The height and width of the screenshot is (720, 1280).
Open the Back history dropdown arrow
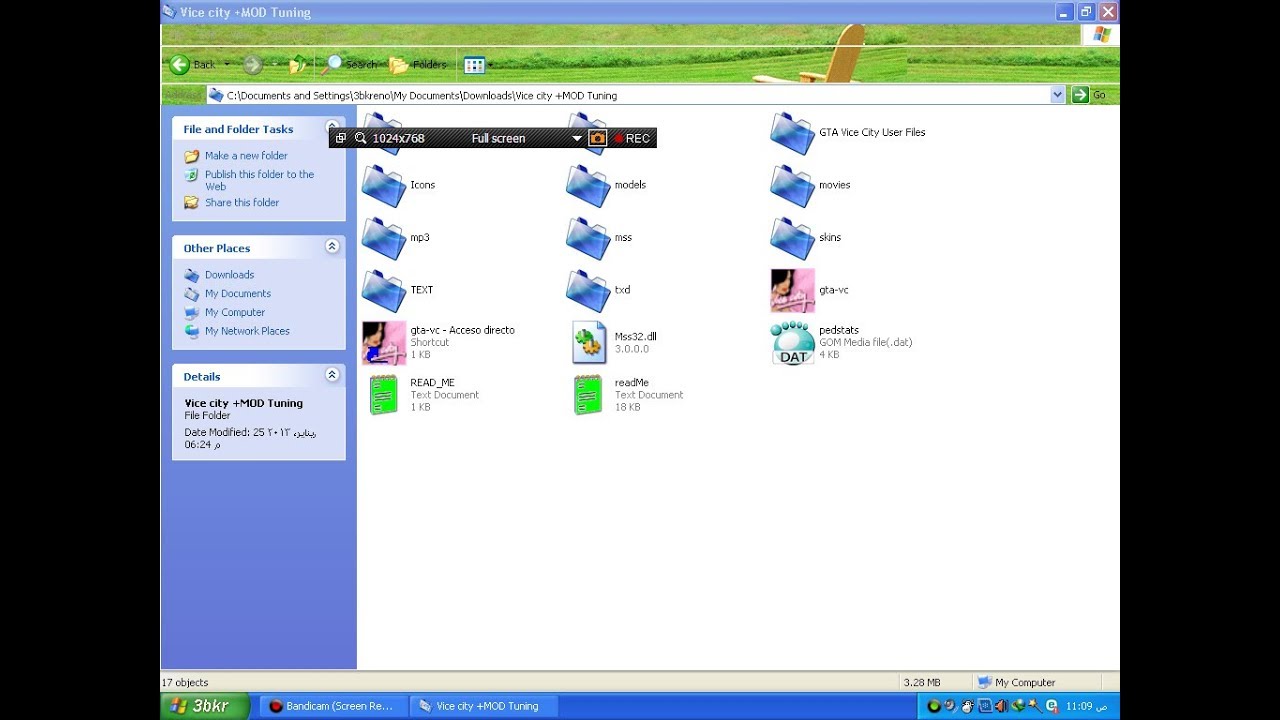227,65
